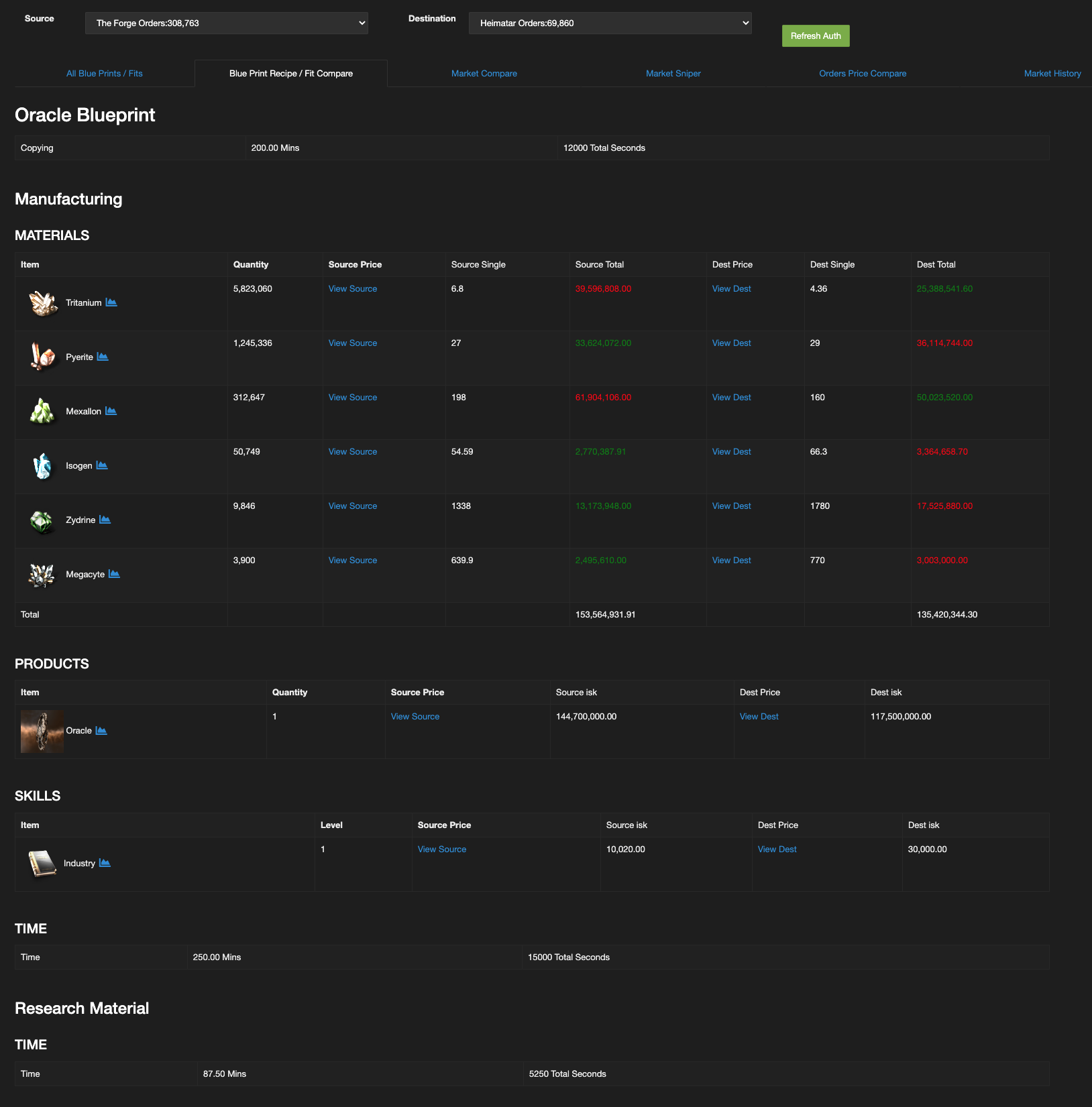Open Mexallon market history chart icon
This screenshot has height=1107, width=1092.
tap(111, 411)
